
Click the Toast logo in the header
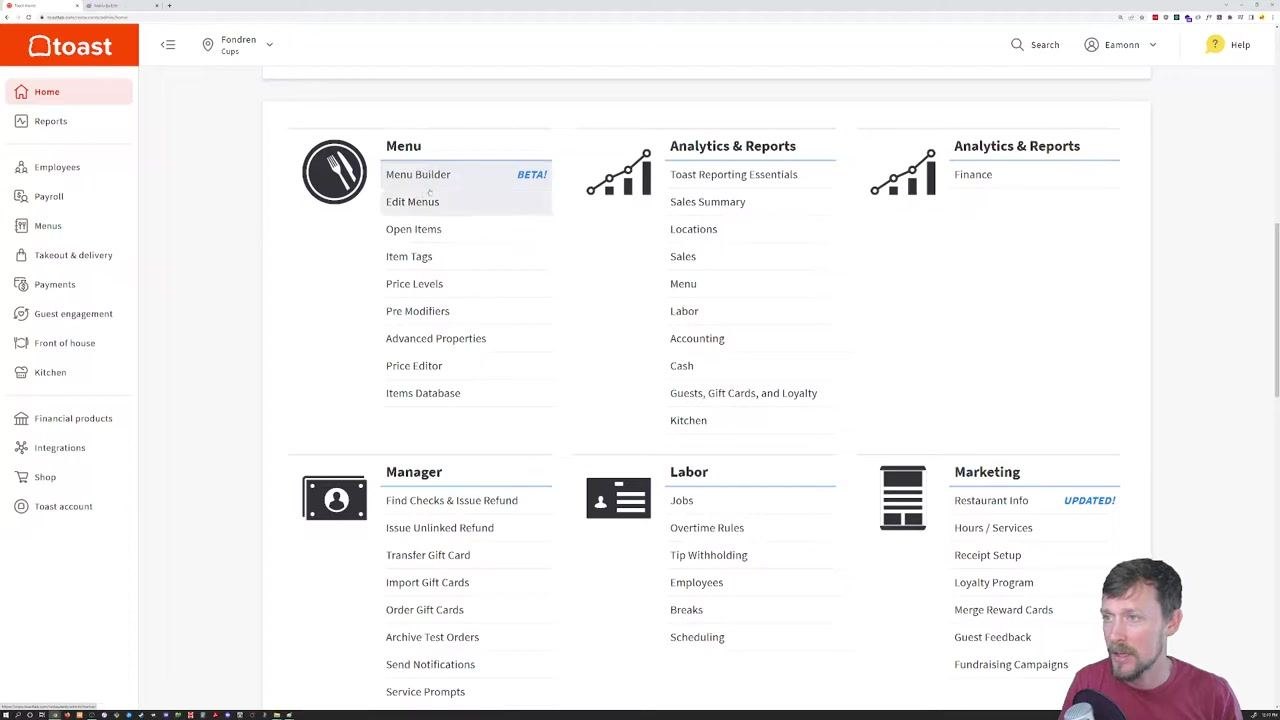point(69,46)
